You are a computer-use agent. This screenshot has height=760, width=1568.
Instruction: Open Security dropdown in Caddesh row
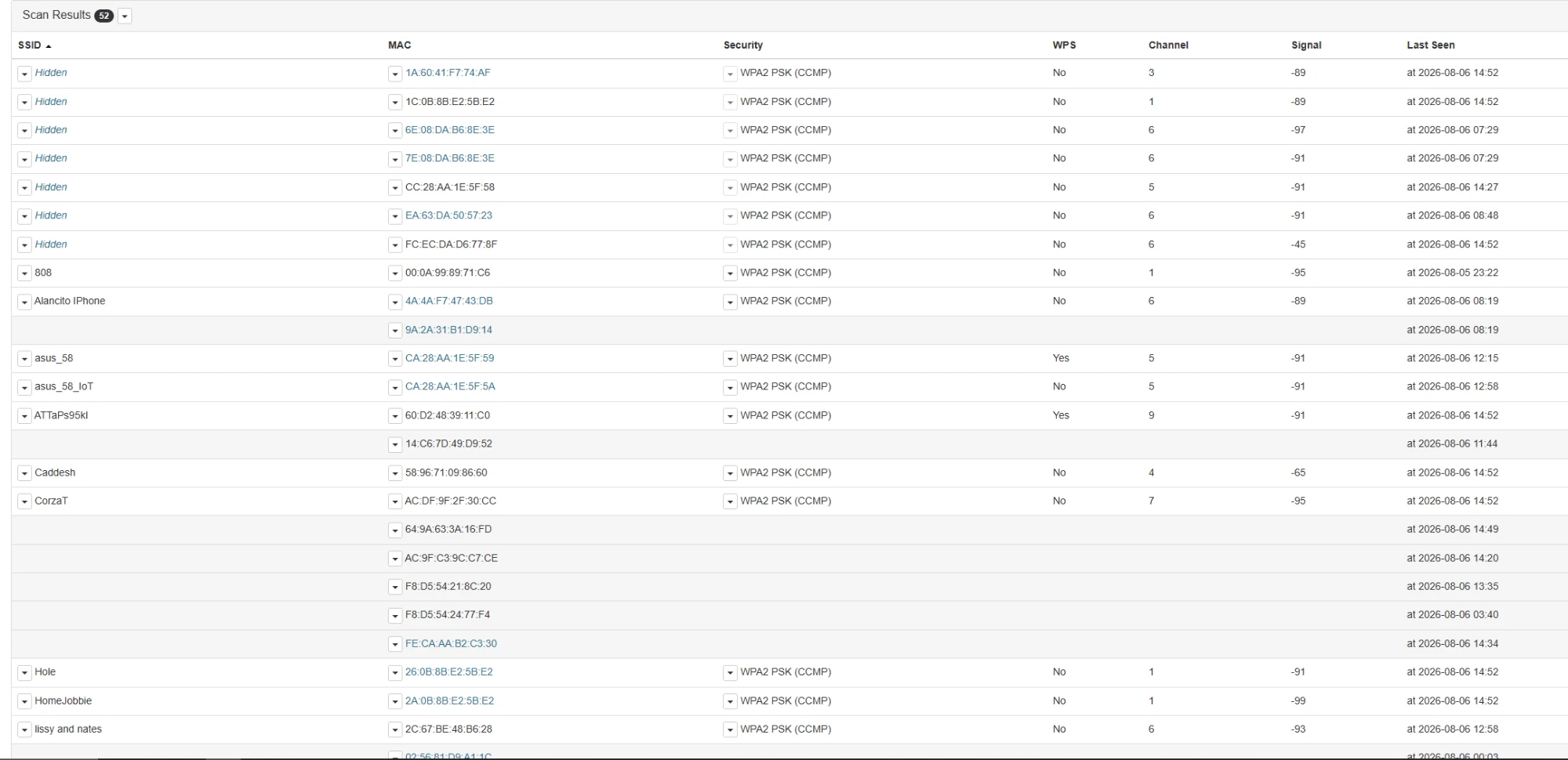730,473
